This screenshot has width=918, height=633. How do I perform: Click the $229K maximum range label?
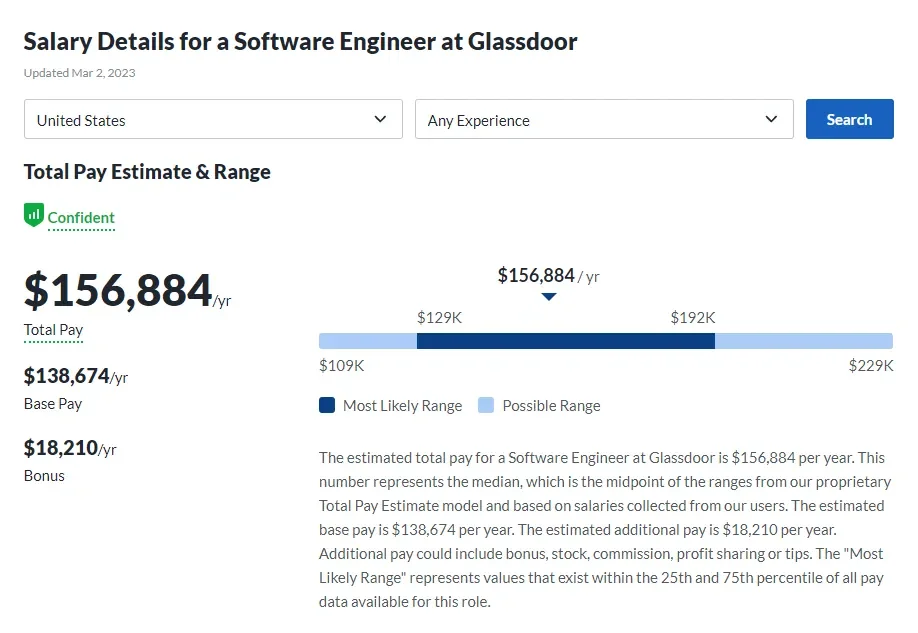(x=870, y=365)
